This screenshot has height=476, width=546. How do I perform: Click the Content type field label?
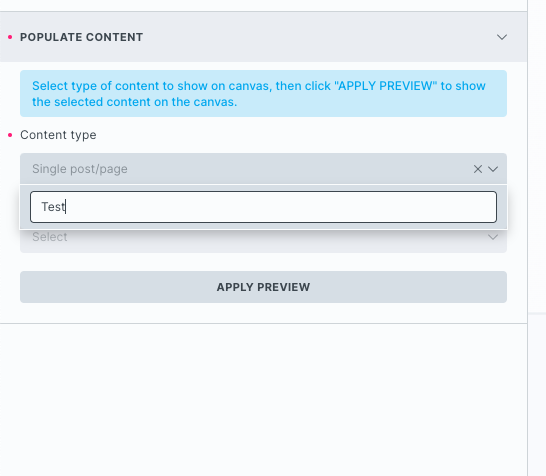[58, 135]
